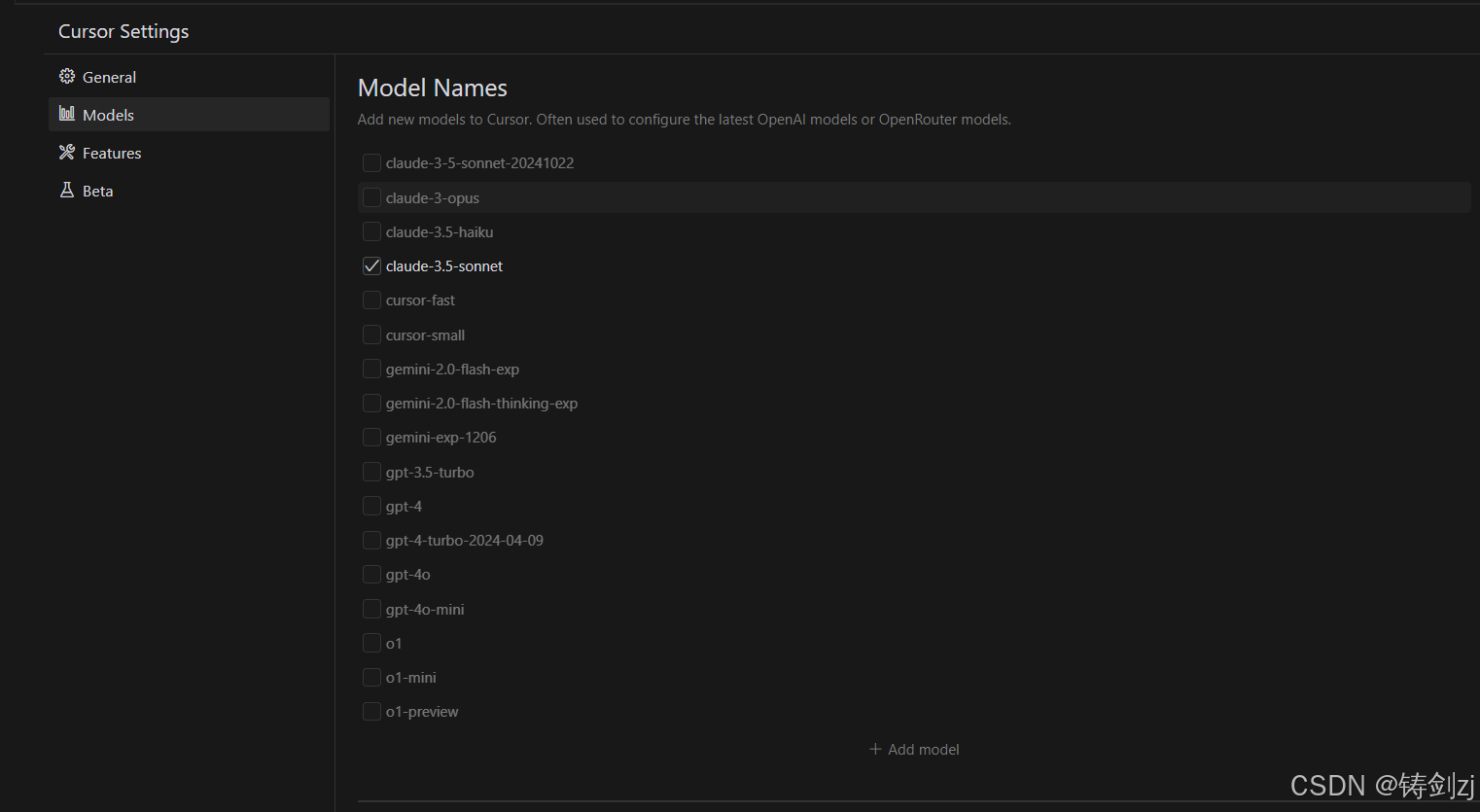Check the gpt-4 model checkbox

click(x=371, y=506)
